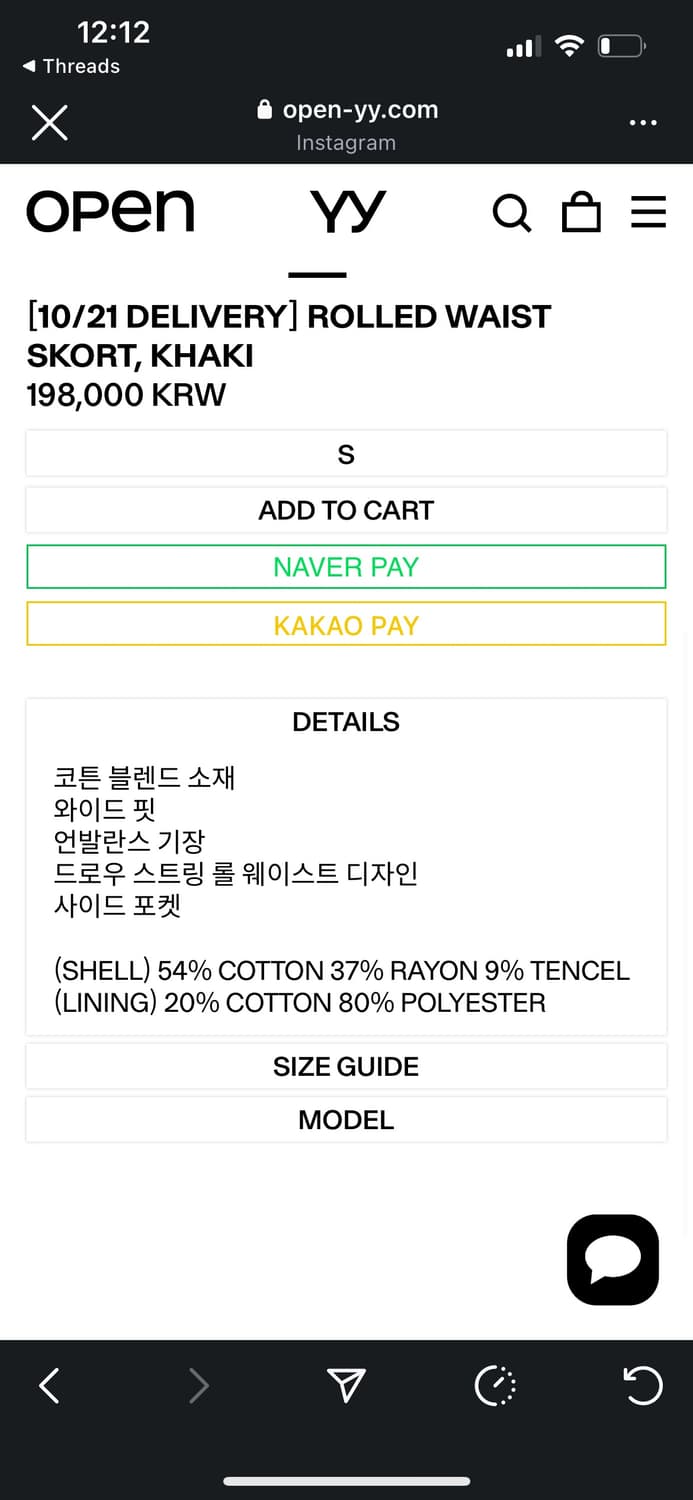Expand the SIZE GUIDE section

(346, 1067)
